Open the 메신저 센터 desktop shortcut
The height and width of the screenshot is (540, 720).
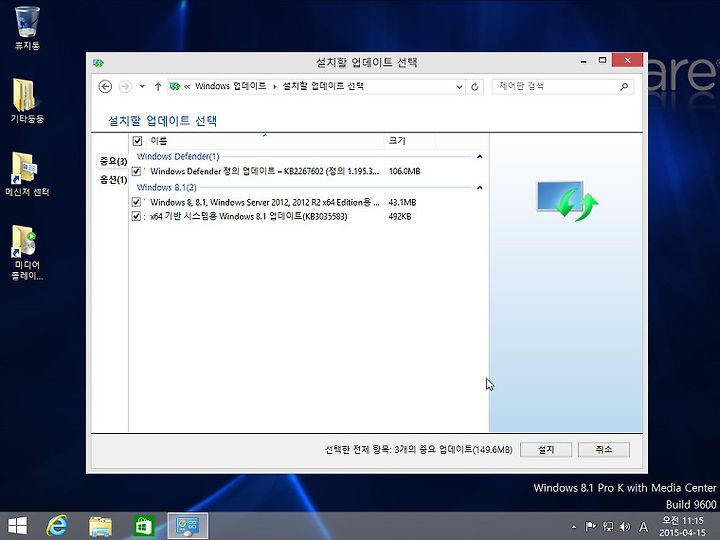pyautogui.click(x=27, y=174)
